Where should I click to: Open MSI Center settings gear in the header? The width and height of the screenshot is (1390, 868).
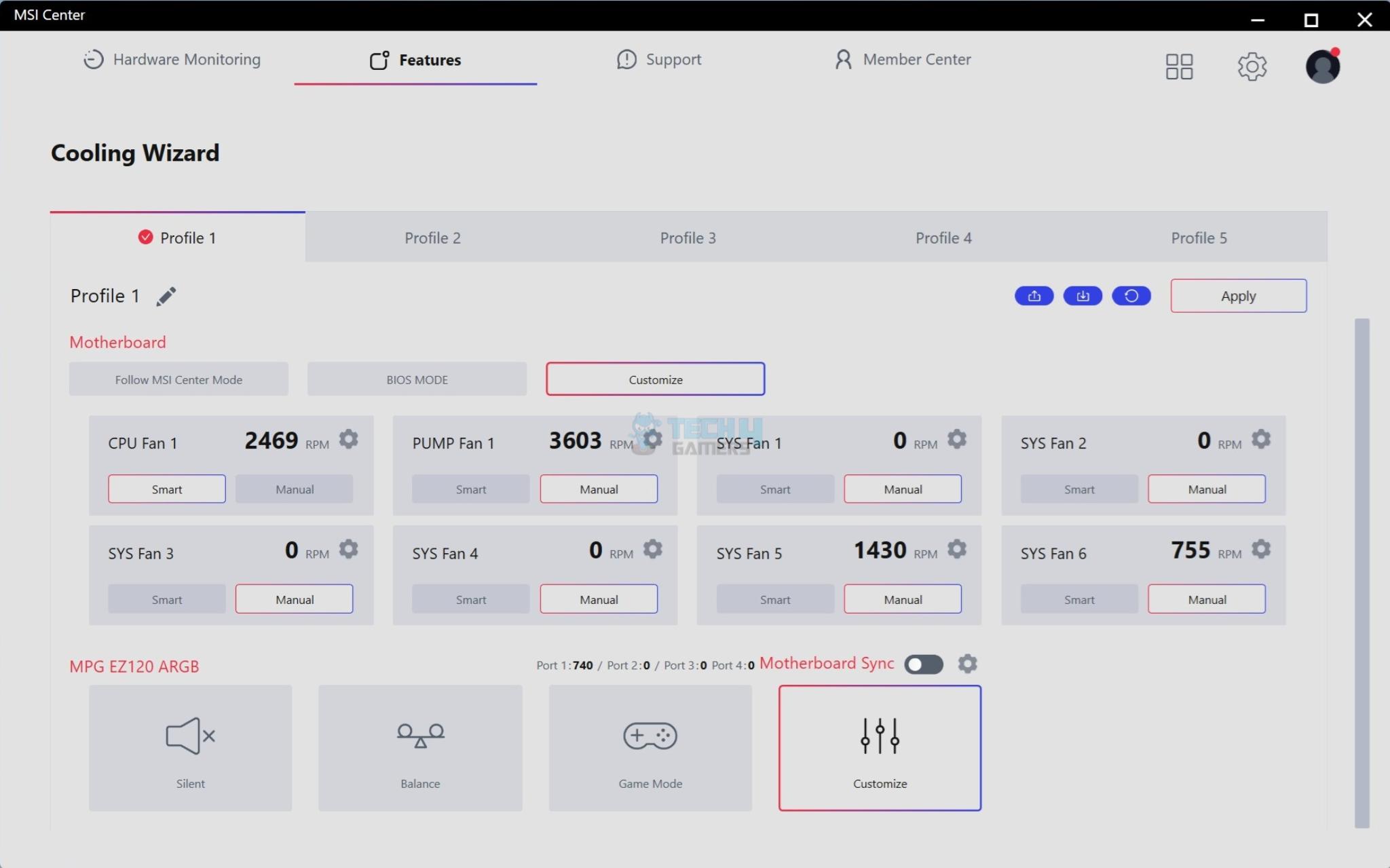click(x=1252, y=67)
